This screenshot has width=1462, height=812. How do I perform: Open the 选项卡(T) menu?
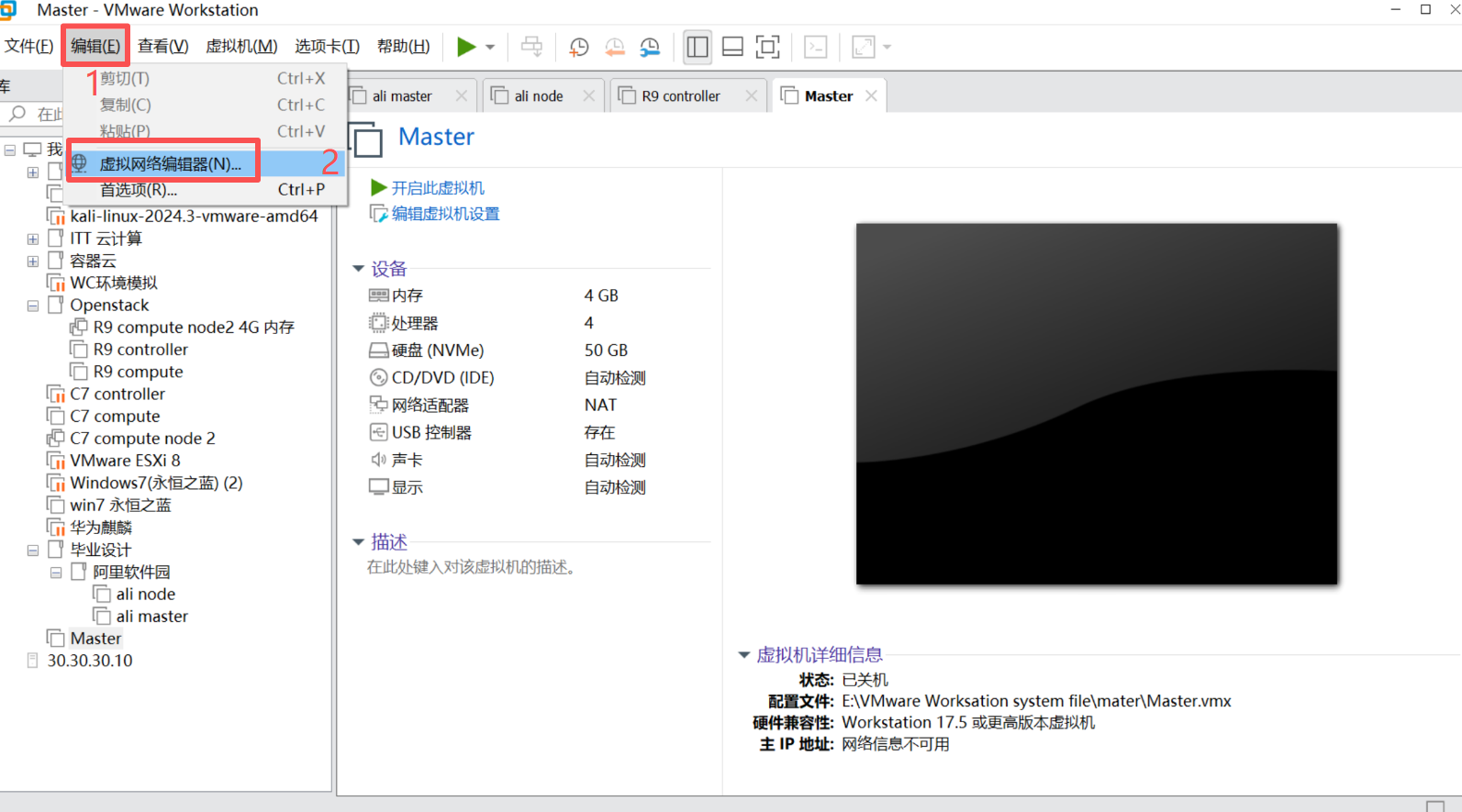[327, 46]
